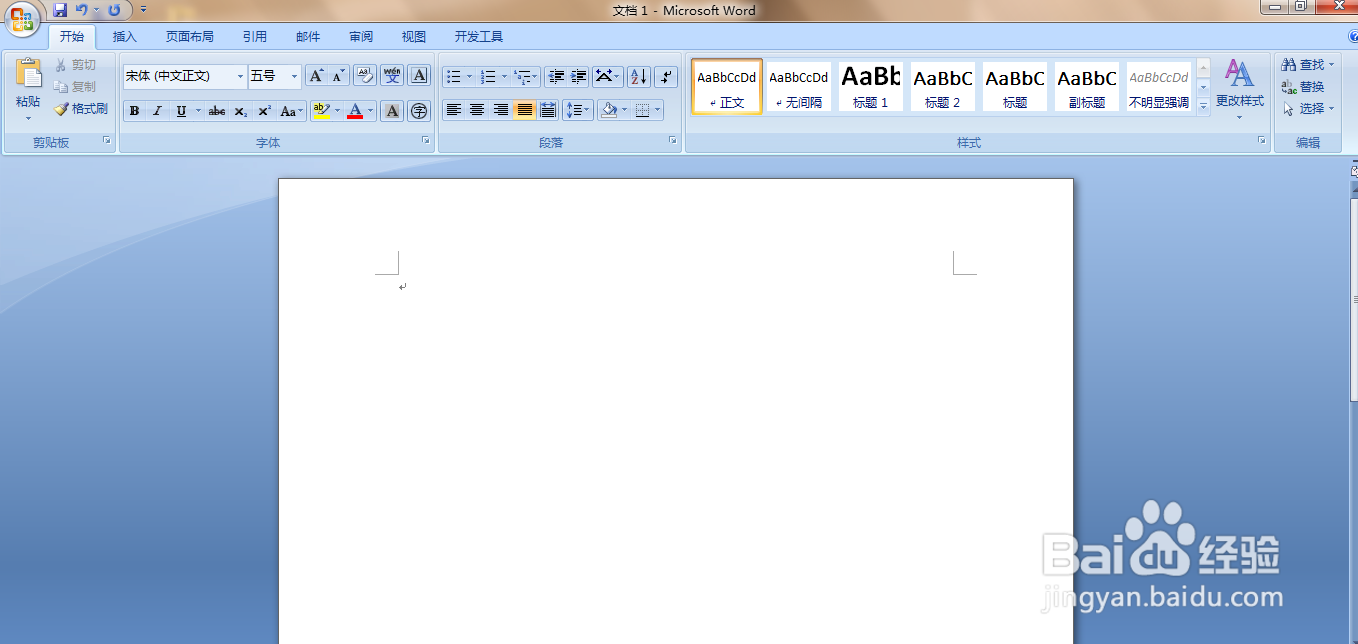The width and height of the screenshot is (1358, 644).
Task: Enable center text alignment
Action: (x=477, y=110)
